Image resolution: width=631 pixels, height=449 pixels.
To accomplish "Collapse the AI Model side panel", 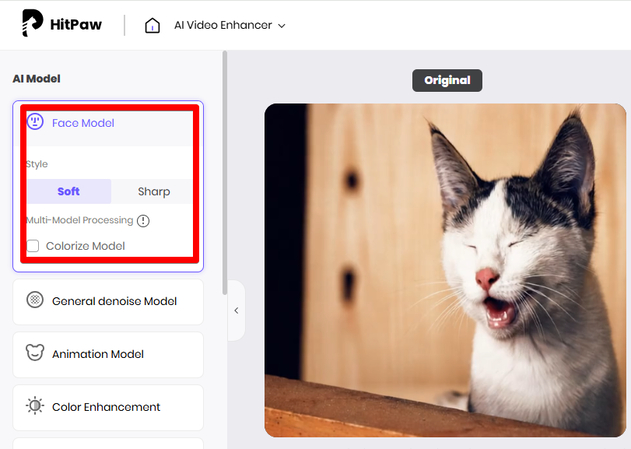I will click(x=236, y=311).
